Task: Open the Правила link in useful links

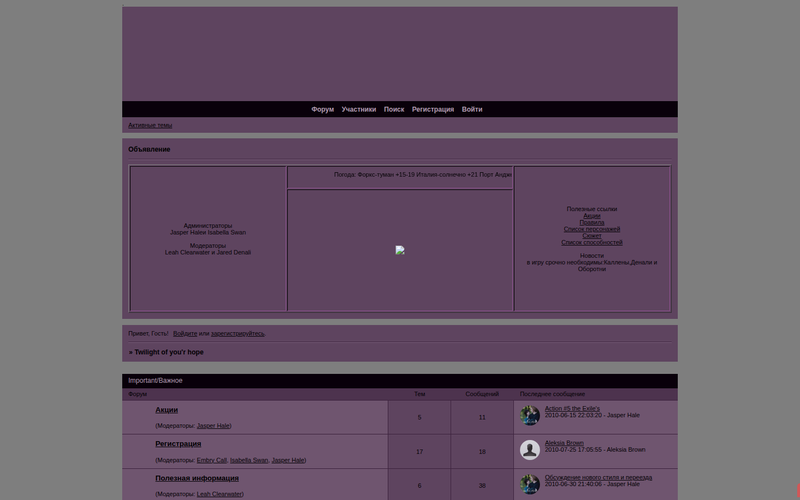Action: (592, 222)
